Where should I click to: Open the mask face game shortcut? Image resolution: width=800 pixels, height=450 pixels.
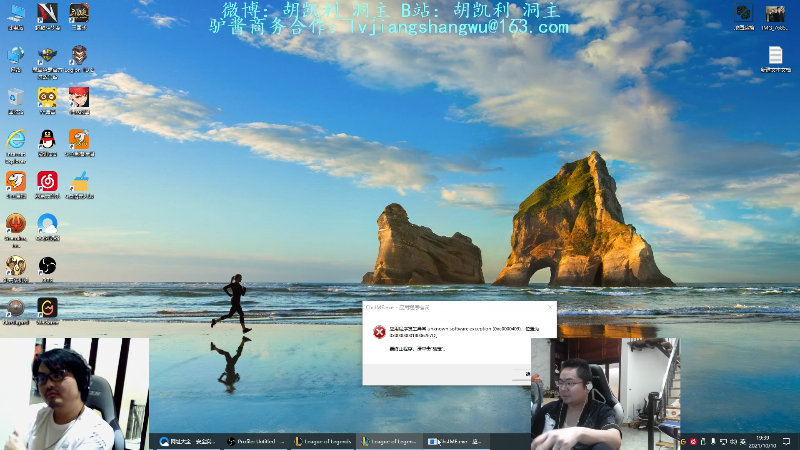(16, 269)
